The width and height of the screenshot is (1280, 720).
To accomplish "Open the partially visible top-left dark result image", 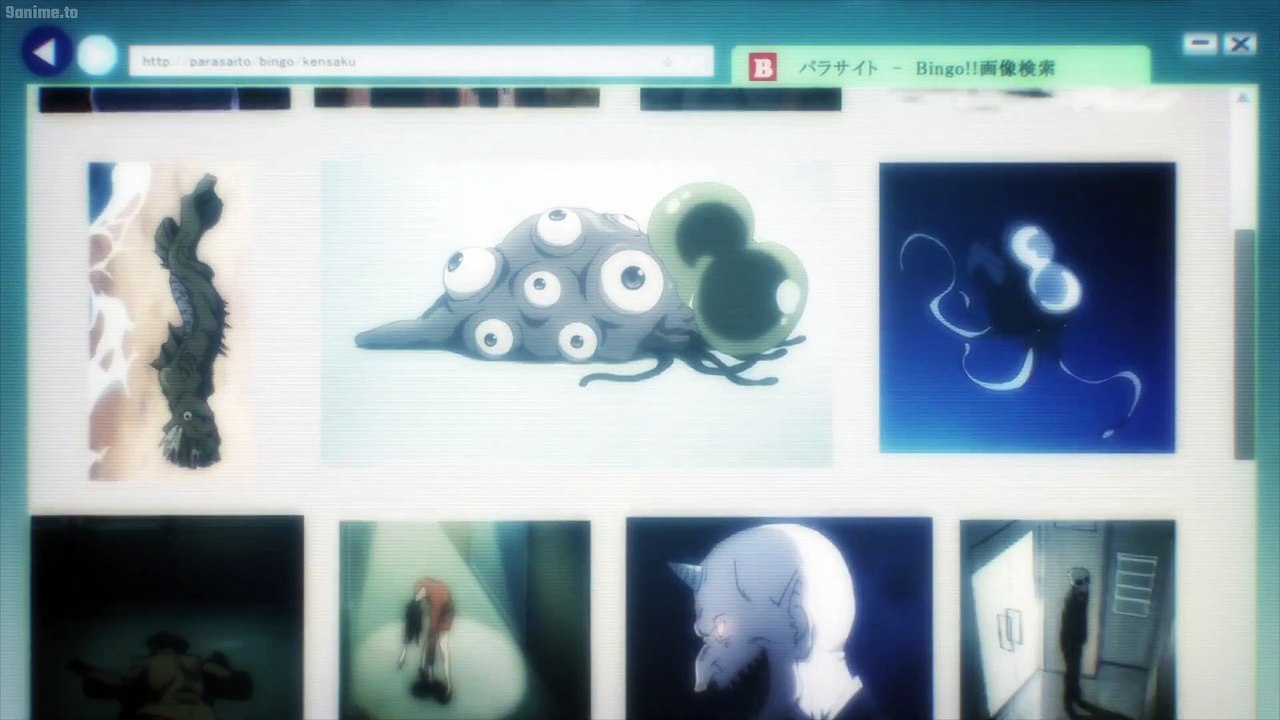I will point(165,98).
